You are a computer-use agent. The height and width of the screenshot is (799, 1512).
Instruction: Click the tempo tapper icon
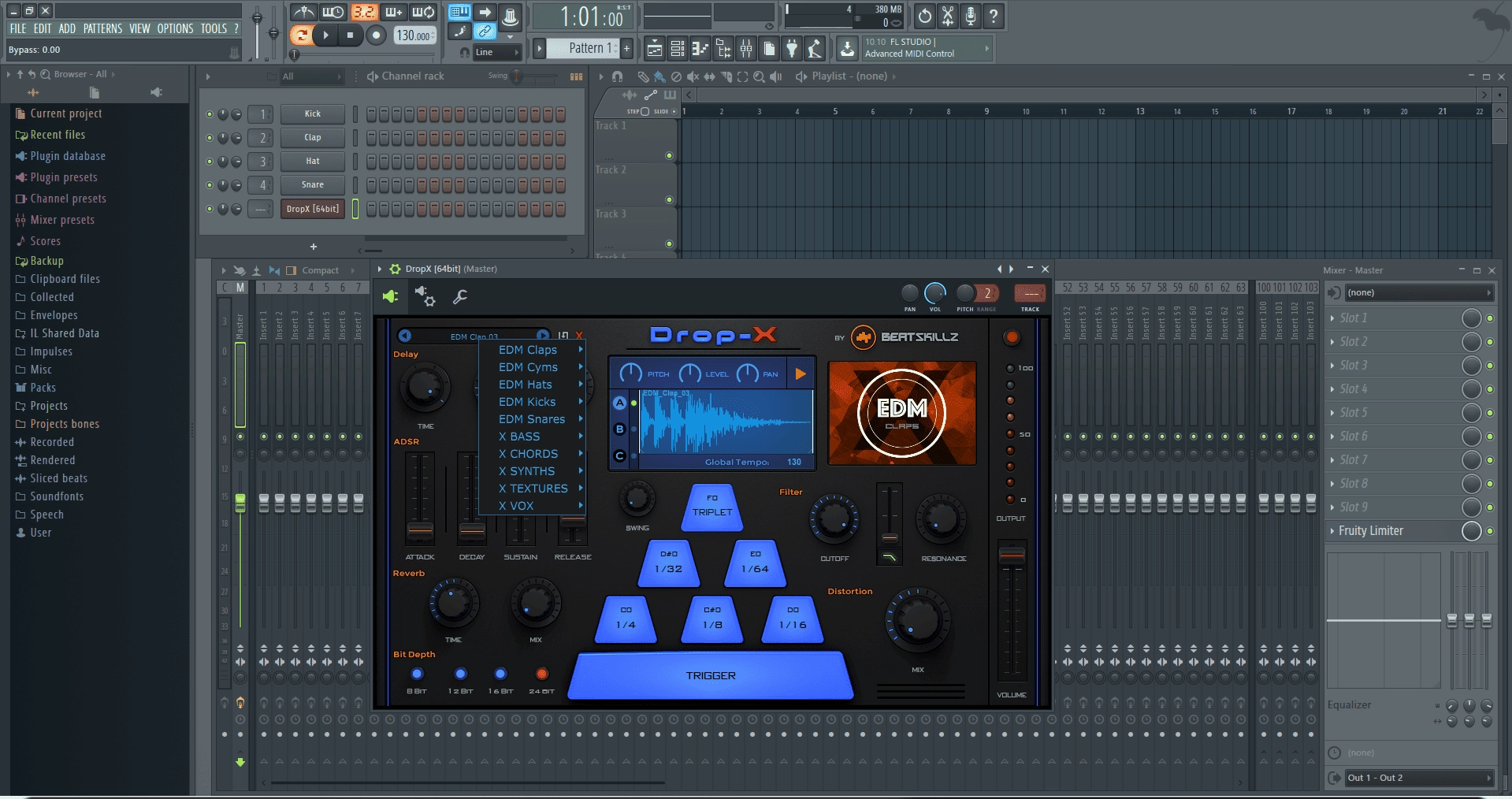pos(815,49)
